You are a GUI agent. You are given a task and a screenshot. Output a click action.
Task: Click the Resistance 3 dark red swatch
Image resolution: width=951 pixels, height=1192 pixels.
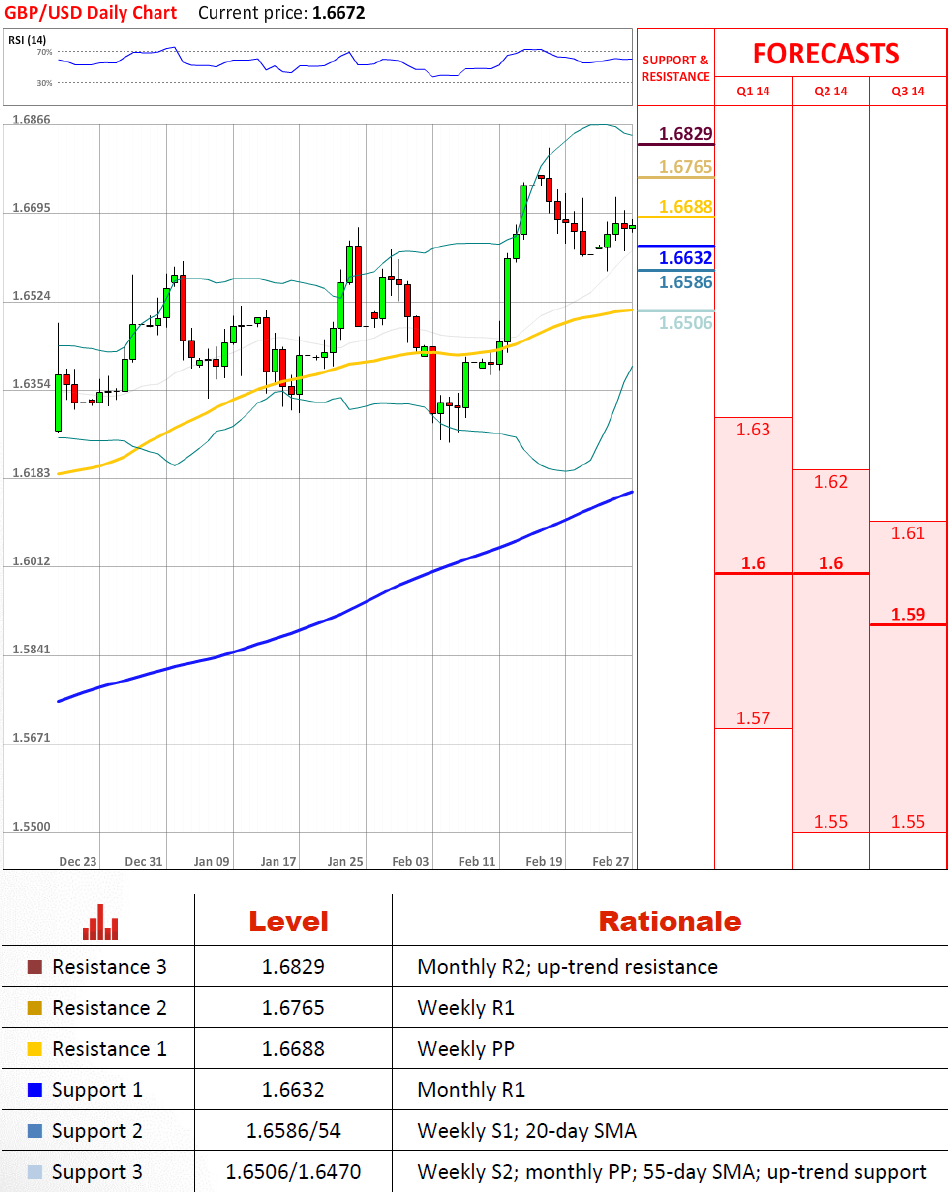tap(35, 967)
